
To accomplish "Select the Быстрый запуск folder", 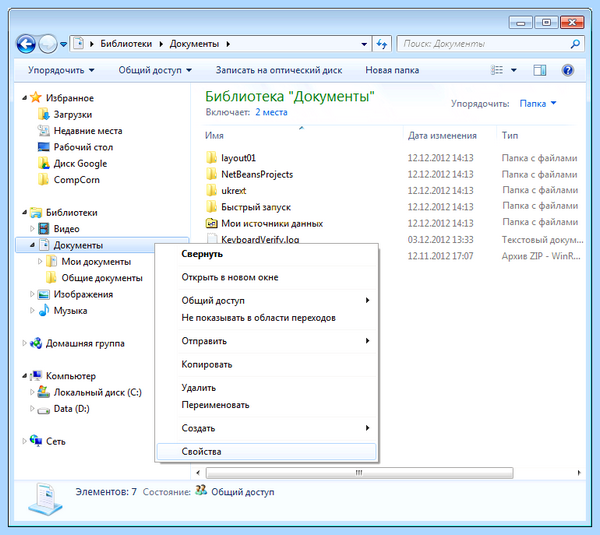I will [x=248, y=207].
